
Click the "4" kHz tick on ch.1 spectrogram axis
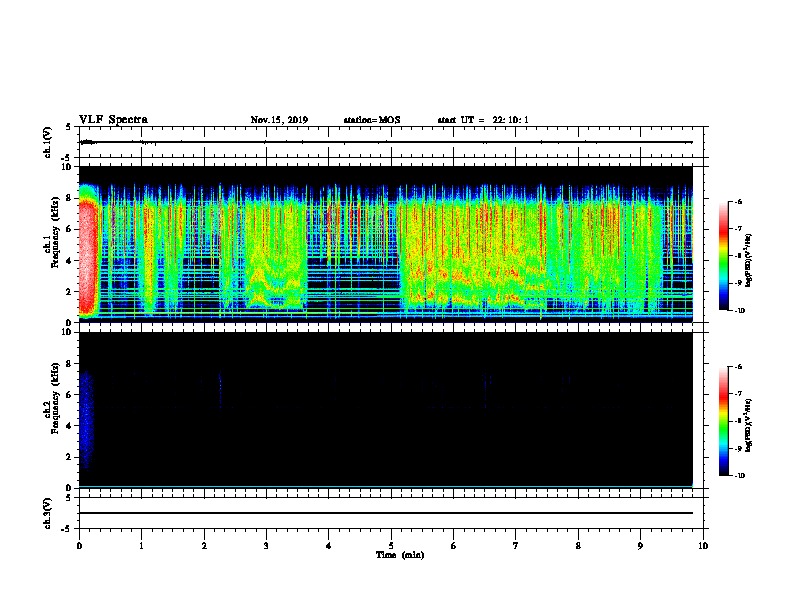click(70, 261)
